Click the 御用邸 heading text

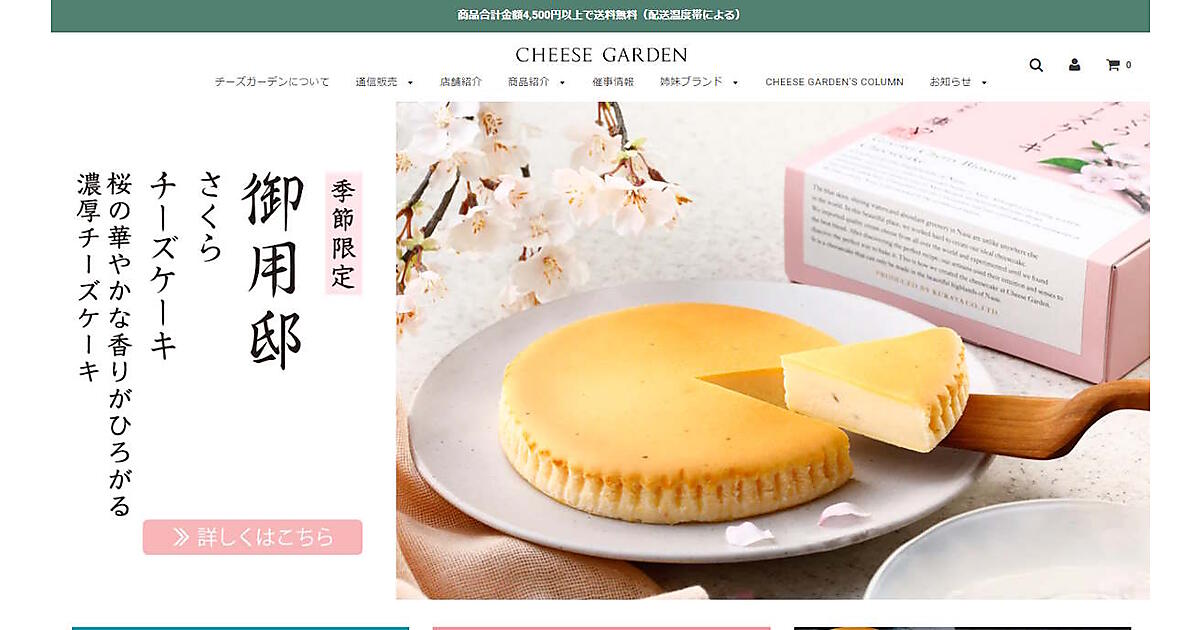coord(272,272)
